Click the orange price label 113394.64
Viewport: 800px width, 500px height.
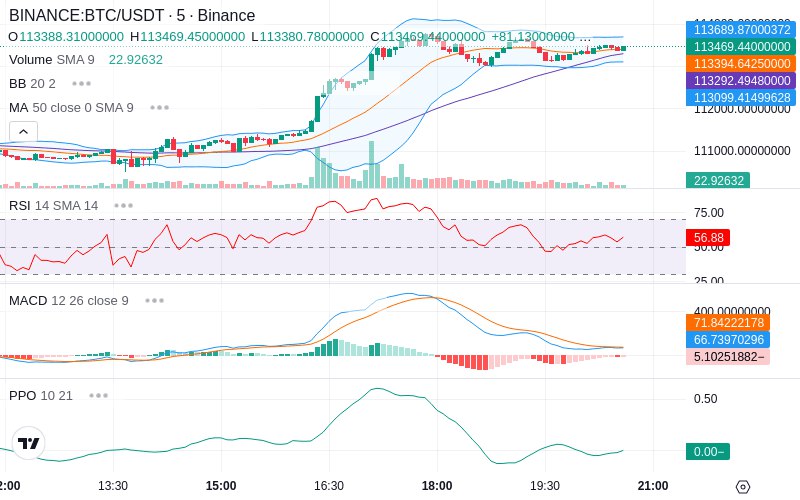point(741,63)
